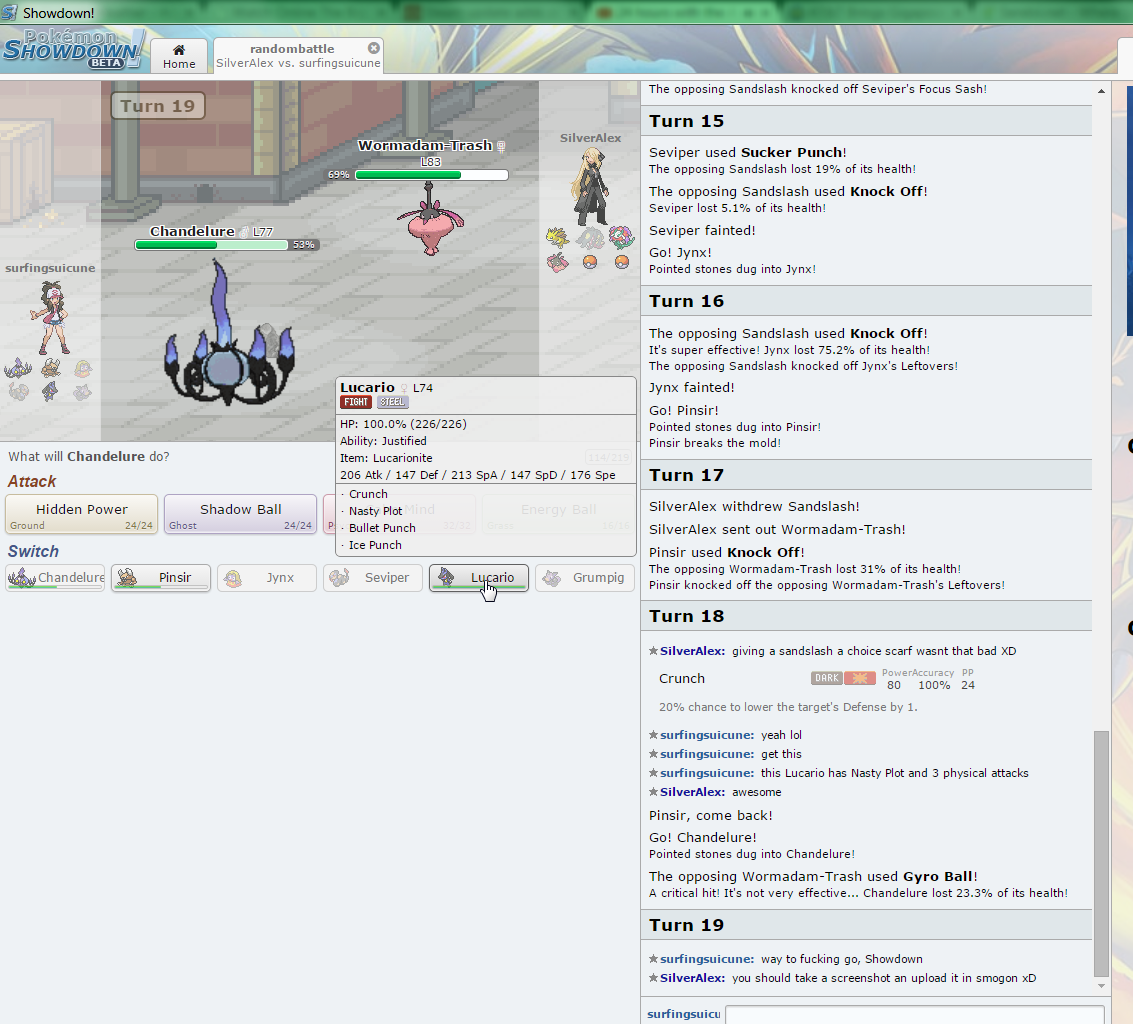Viewport: 1133px width, 1024px height.
Task: Open surfingsuicune's name in 'yeah lol' message
Action: coord(707,735)
